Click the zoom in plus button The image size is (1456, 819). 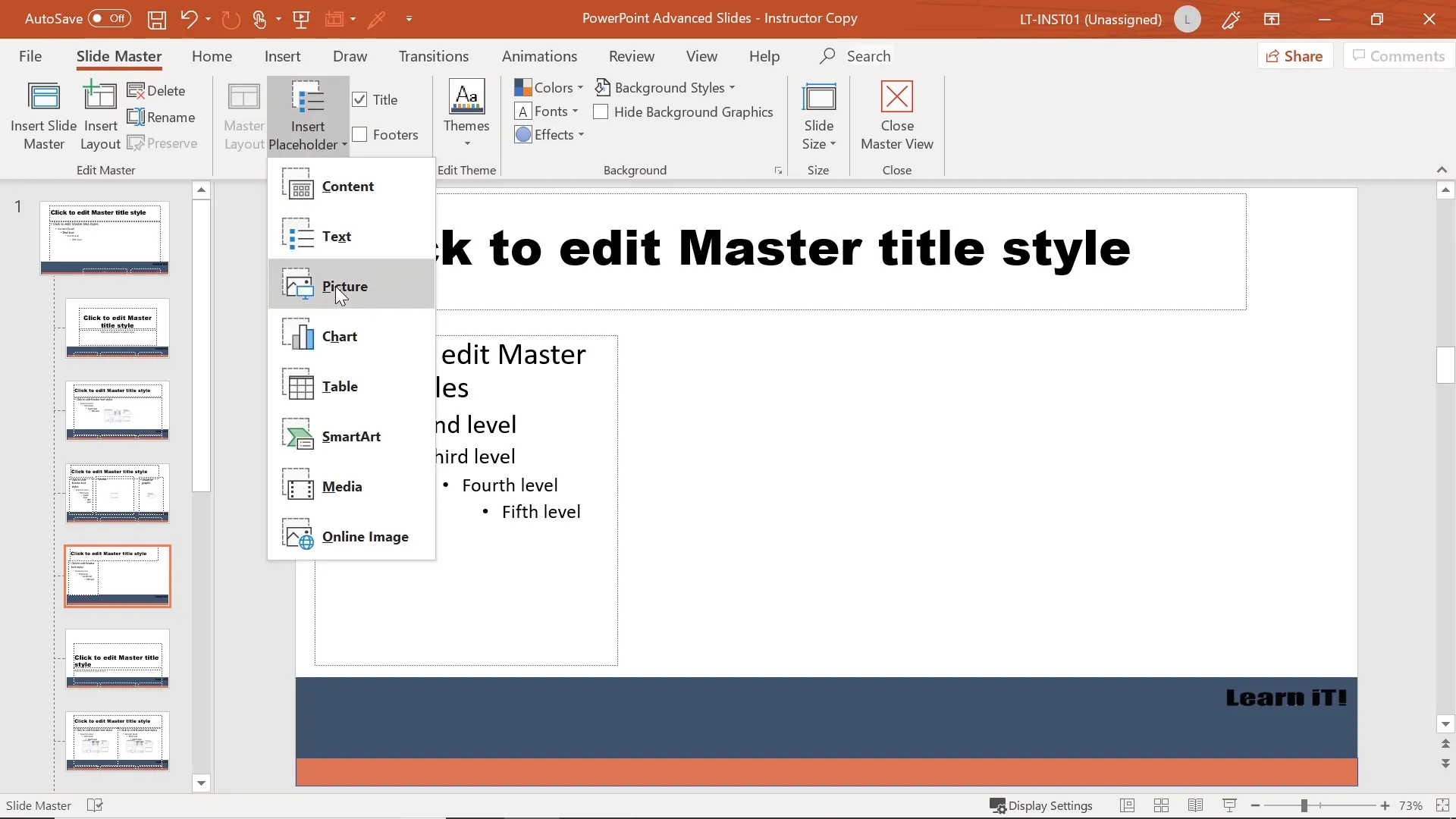click(x=1385, y=805)
